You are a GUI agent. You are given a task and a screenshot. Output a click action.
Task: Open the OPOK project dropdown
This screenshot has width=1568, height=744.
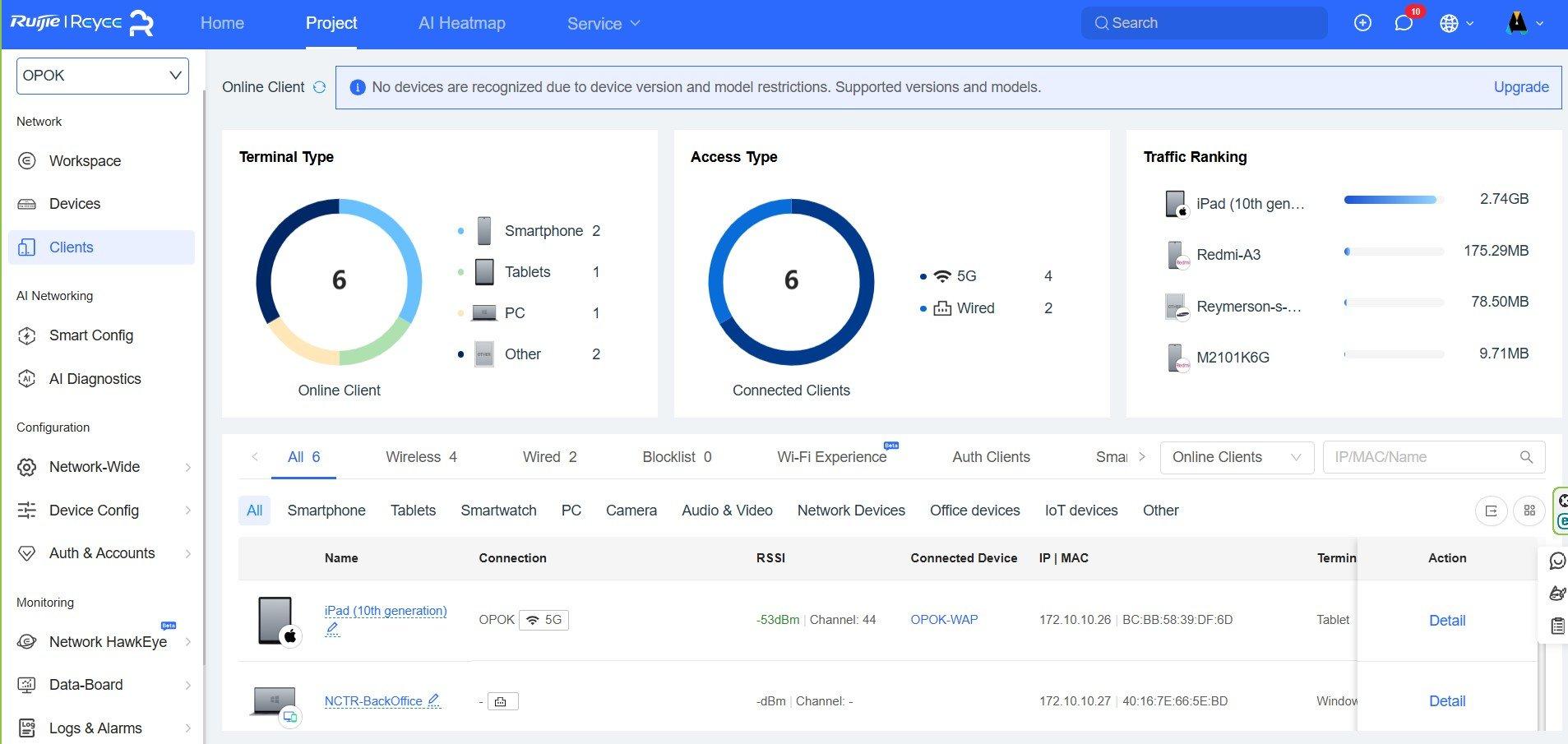click(103, 76)
